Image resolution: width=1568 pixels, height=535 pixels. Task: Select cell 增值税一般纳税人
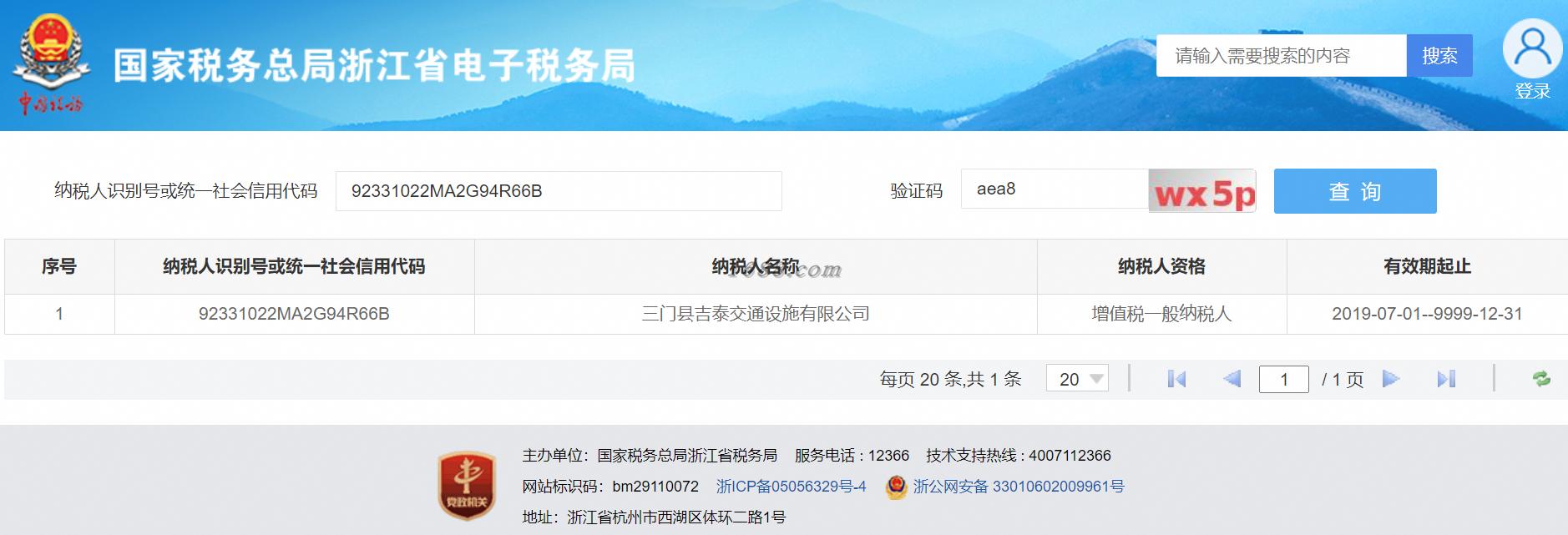1161,314
